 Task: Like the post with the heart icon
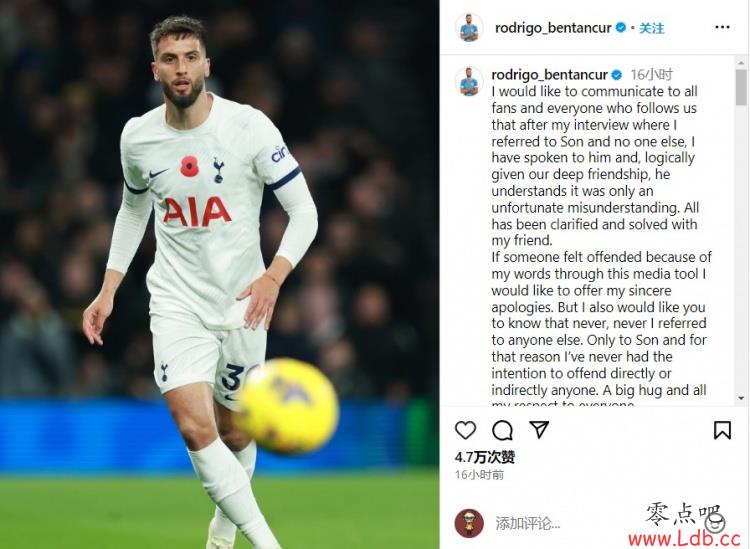point(465,430)
